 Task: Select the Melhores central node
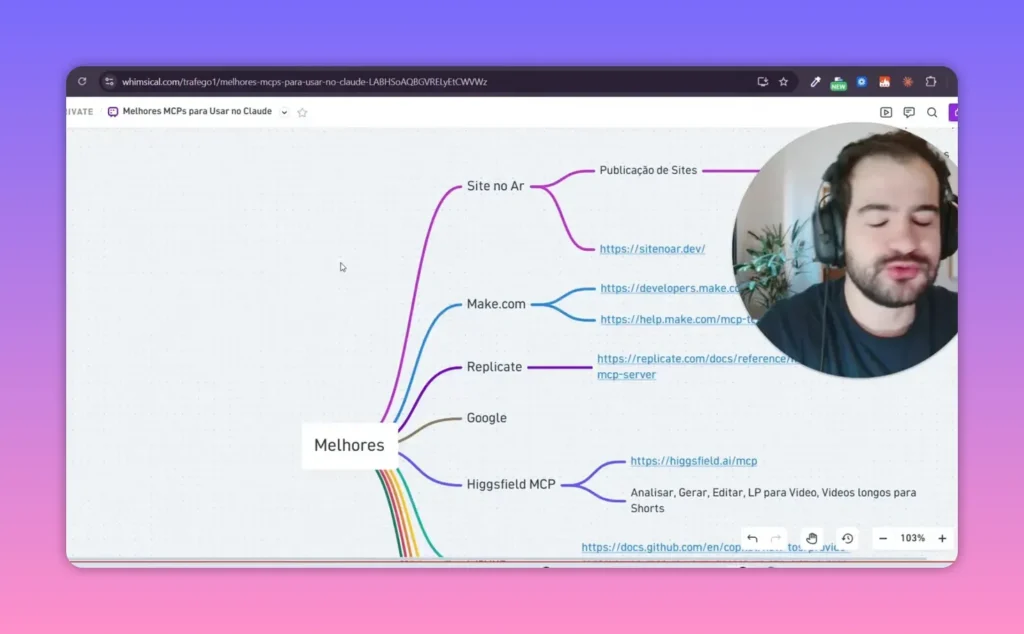349,445
